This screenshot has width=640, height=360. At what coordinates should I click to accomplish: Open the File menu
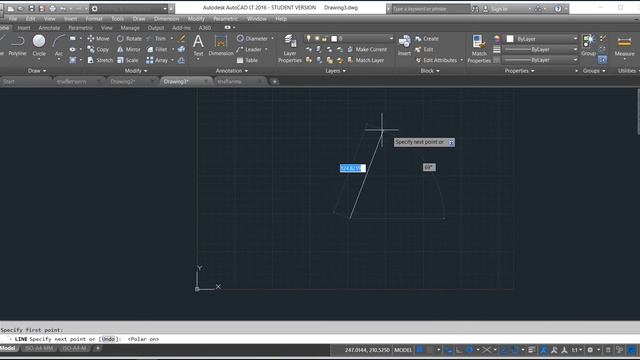13,19
